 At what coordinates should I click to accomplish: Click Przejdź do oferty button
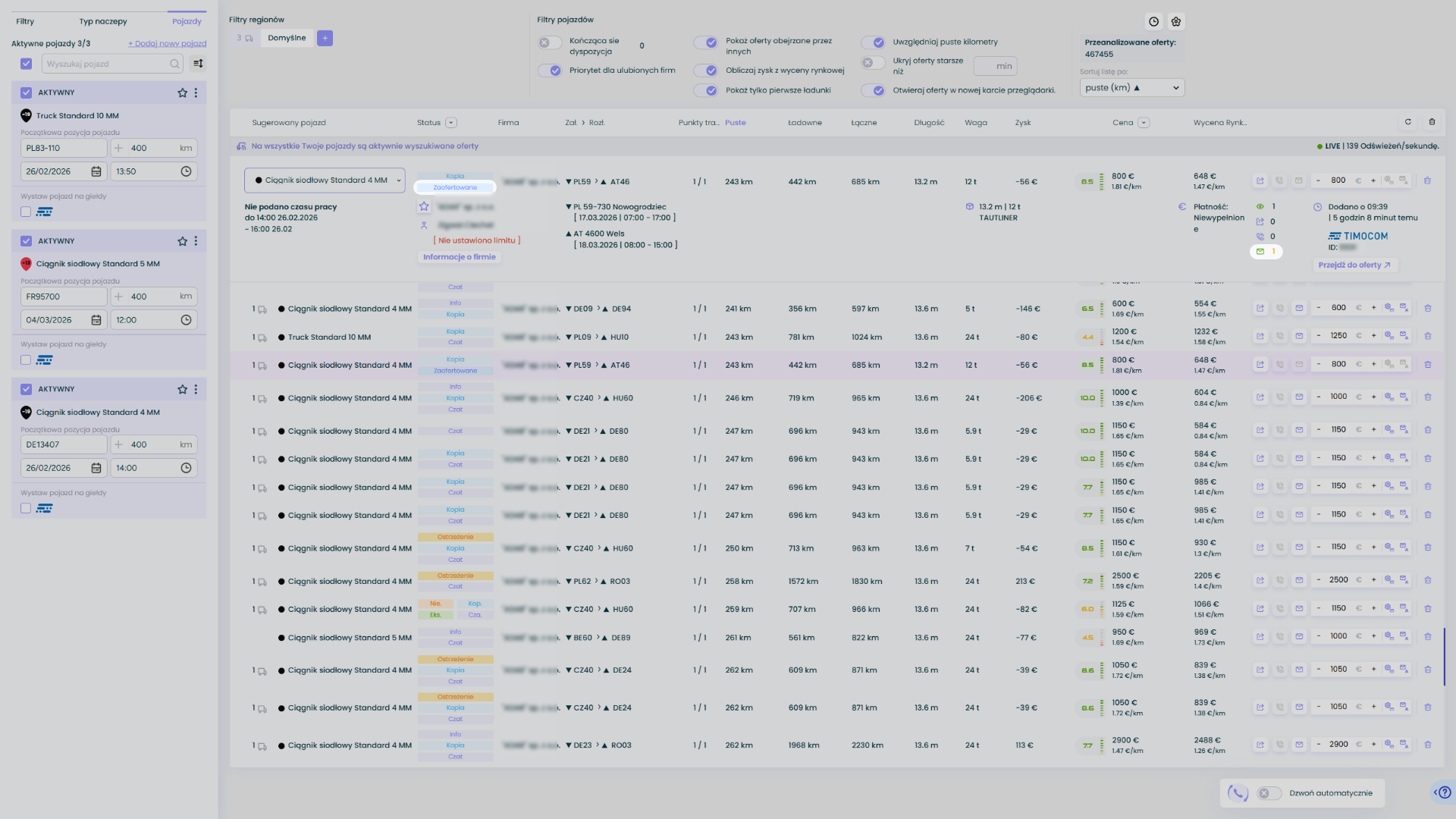[x=1354, y=265]
